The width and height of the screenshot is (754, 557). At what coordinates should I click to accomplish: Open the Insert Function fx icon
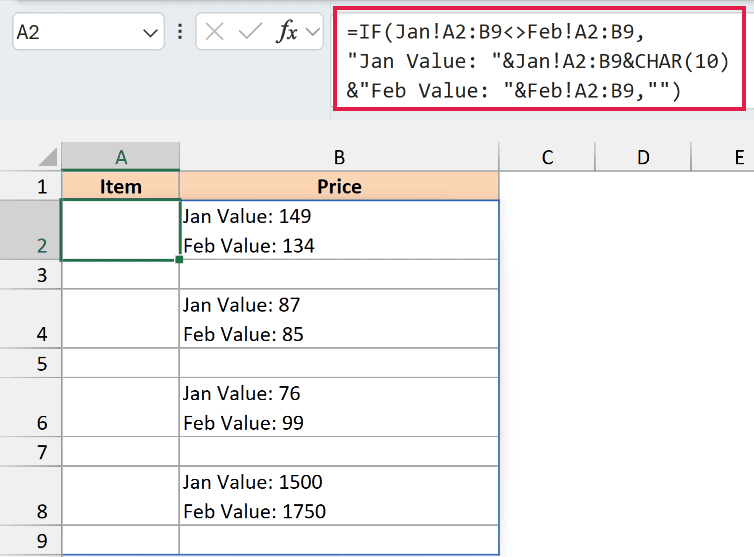(x=287, y=32)
